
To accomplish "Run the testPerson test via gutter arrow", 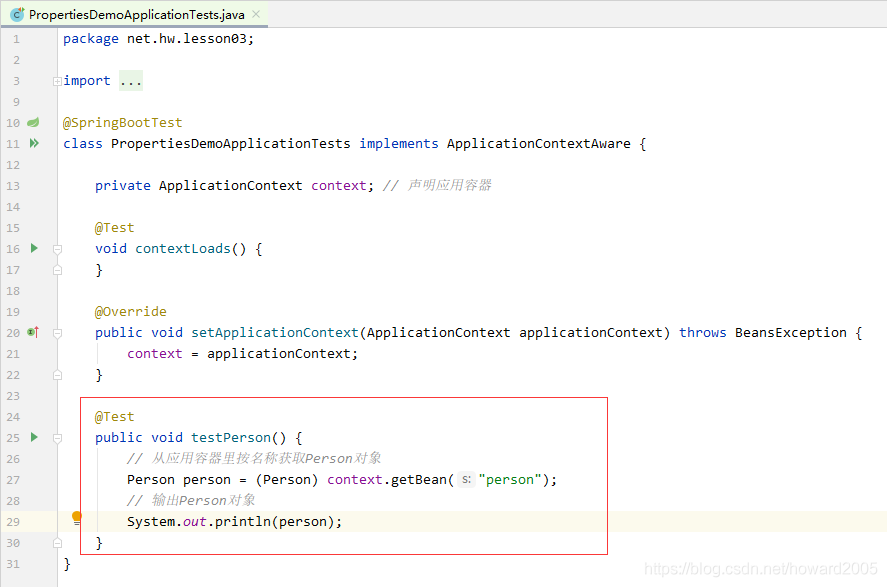I will (x=34, y=437).
